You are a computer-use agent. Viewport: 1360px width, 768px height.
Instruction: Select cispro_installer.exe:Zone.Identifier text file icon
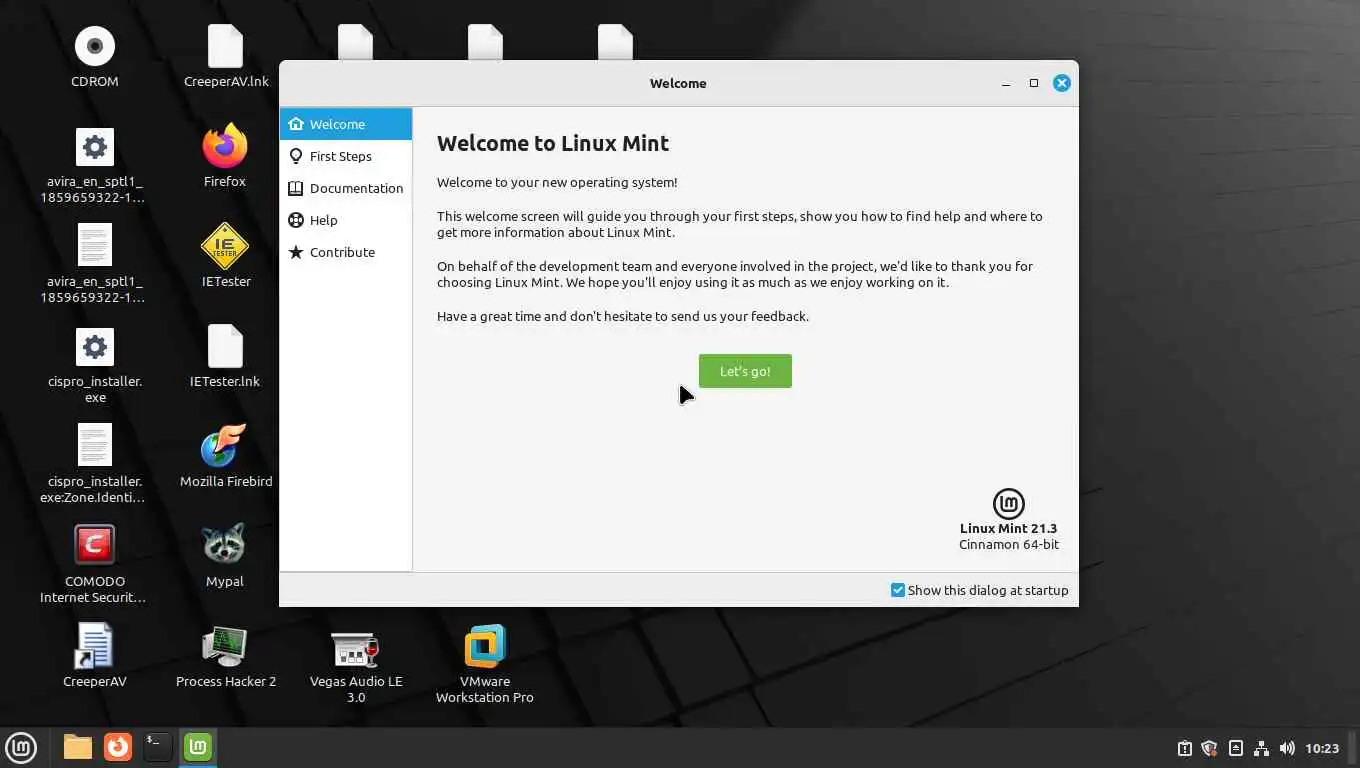95,446
